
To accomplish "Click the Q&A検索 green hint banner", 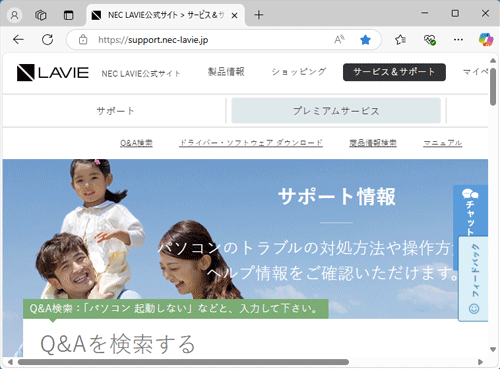I will click(176, 309).
